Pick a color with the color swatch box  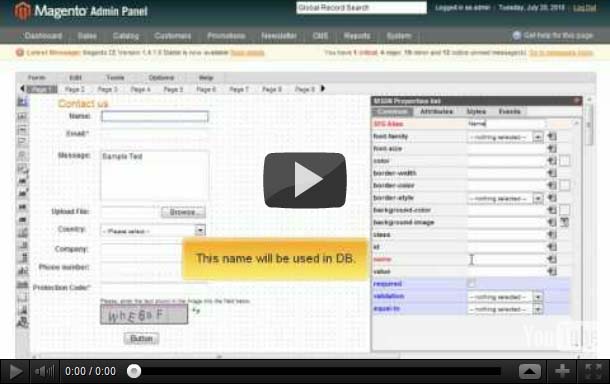click(564, 161)
